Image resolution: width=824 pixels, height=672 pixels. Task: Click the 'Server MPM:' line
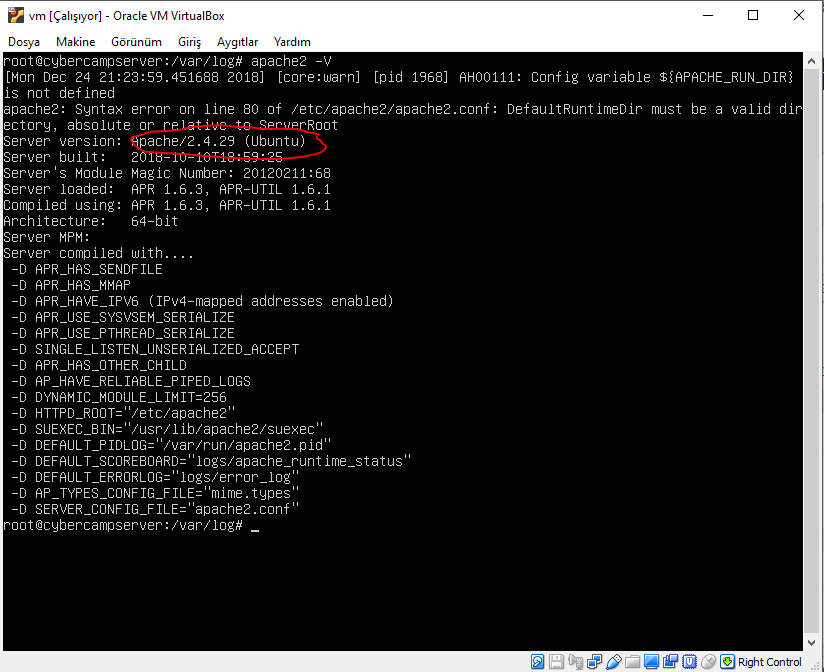point(47,237)
